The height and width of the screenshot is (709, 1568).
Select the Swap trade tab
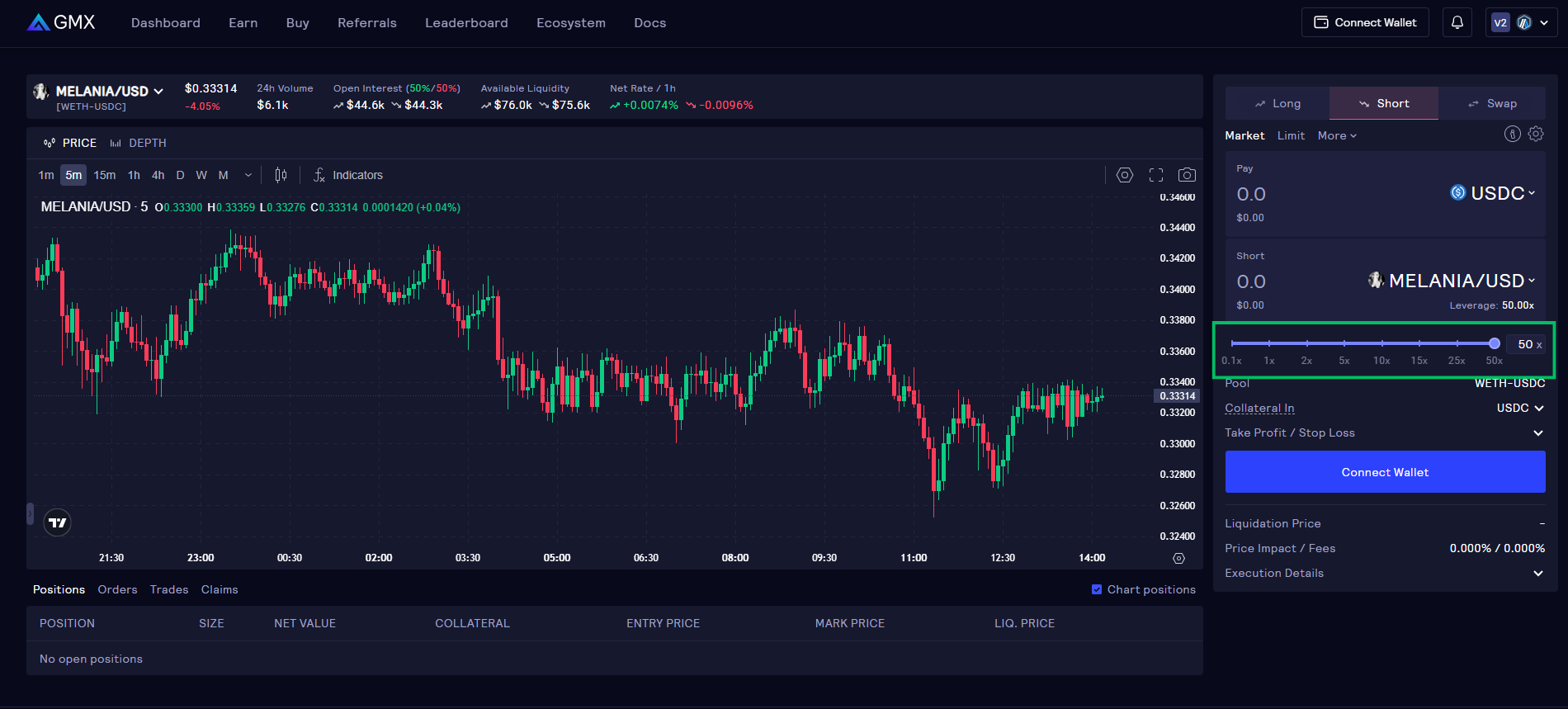[x=1492, y=103]
